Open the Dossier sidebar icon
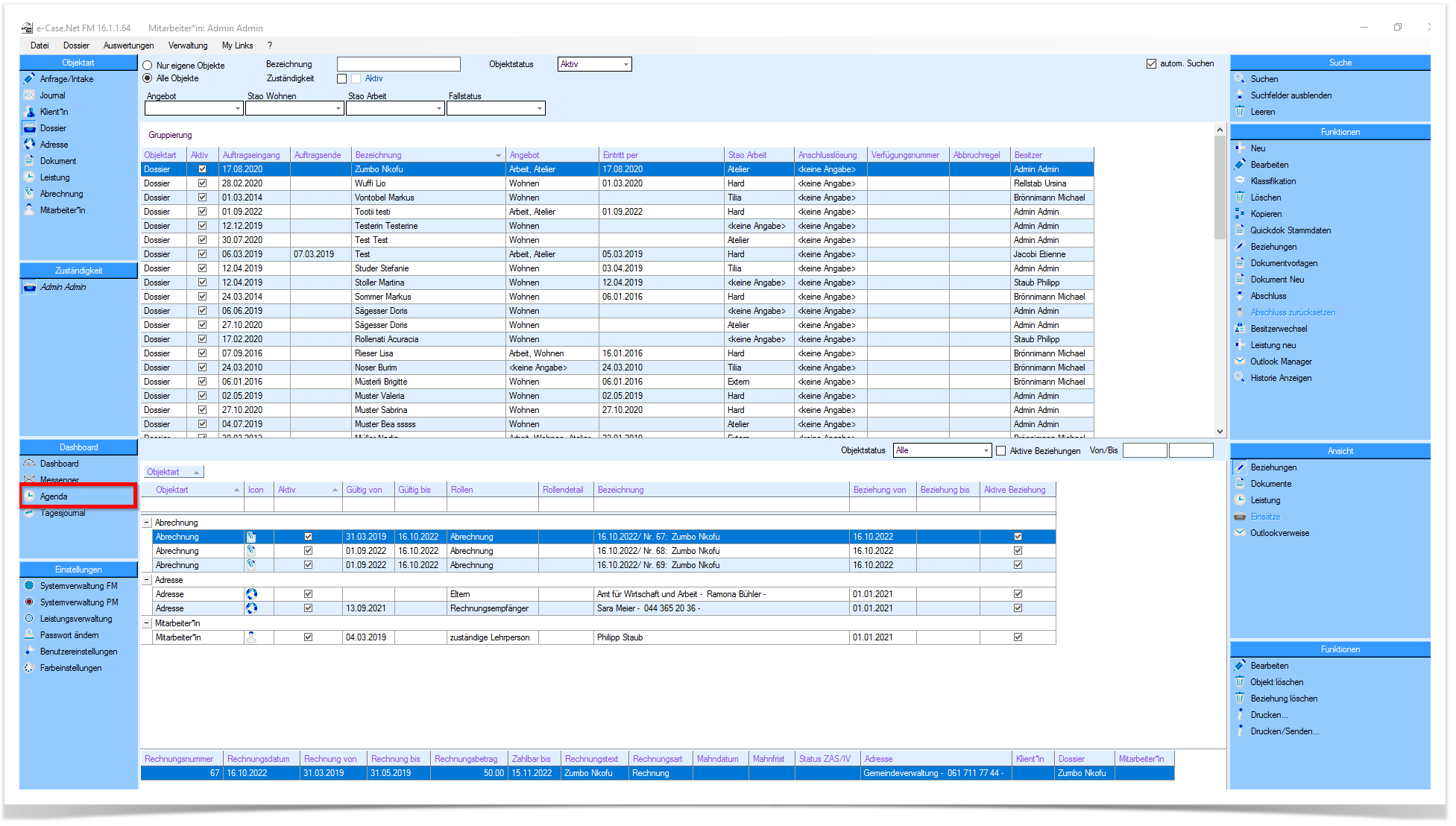 click(x=29, y=128)
